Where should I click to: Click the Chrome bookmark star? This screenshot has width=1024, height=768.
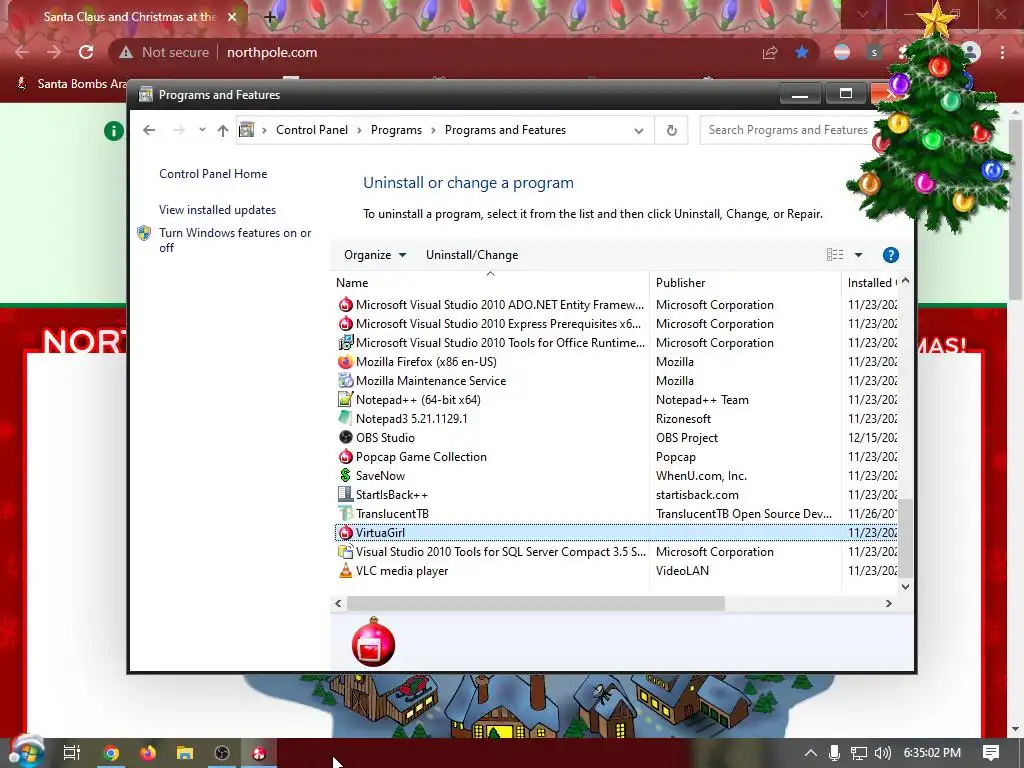802,52
